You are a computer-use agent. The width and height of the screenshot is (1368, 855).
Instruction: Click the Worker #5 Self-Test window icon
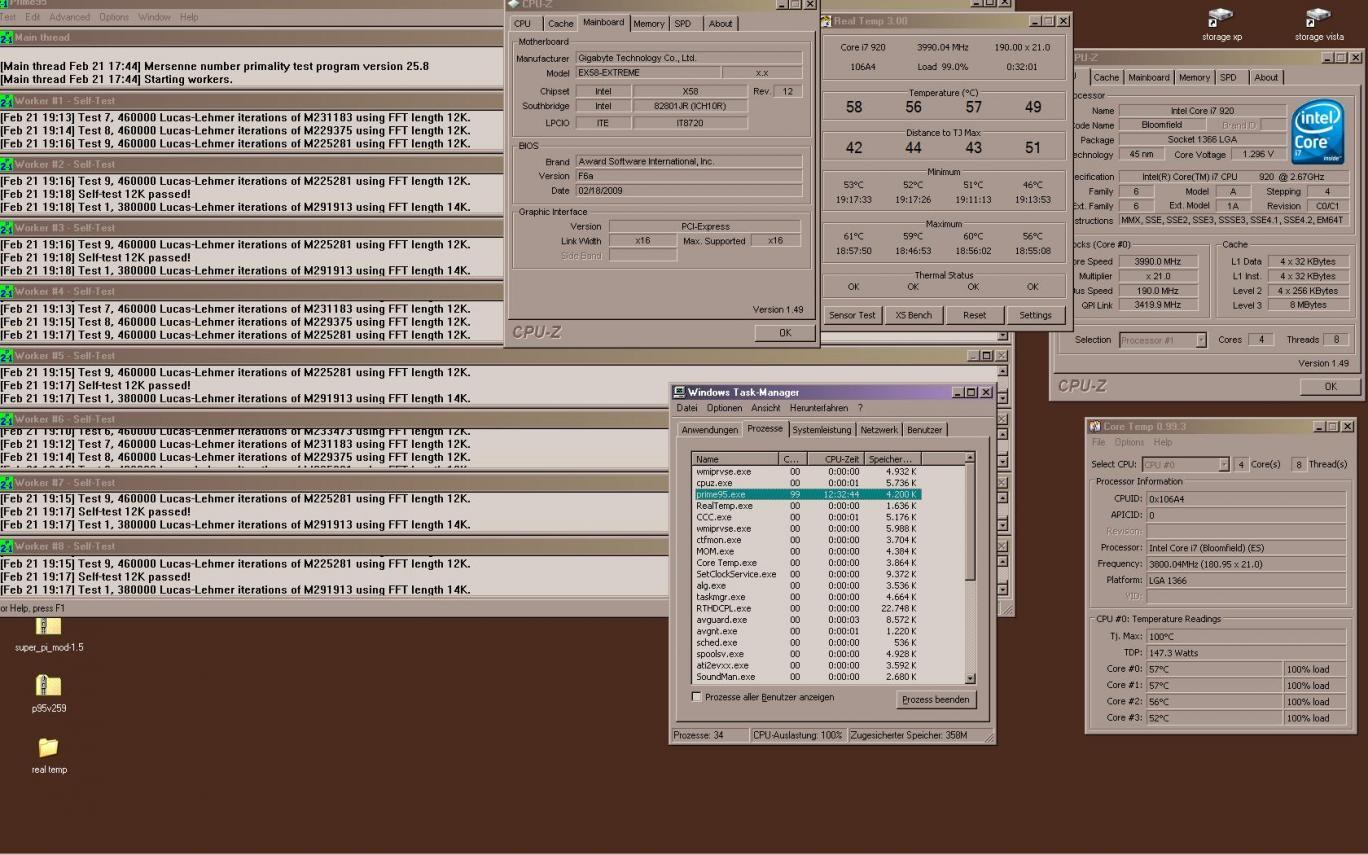pos(7,356)
